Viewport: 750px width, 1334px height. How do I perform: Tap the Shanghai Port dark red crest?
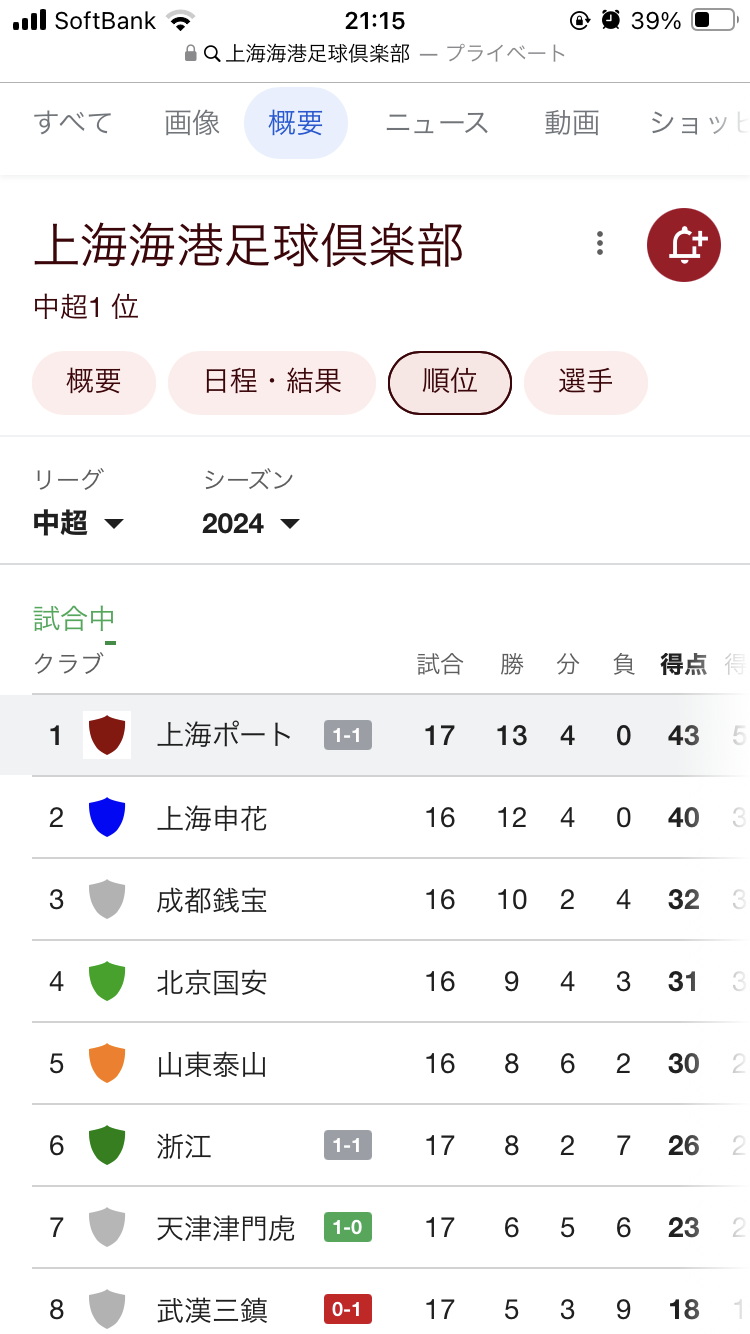[107, 736]
